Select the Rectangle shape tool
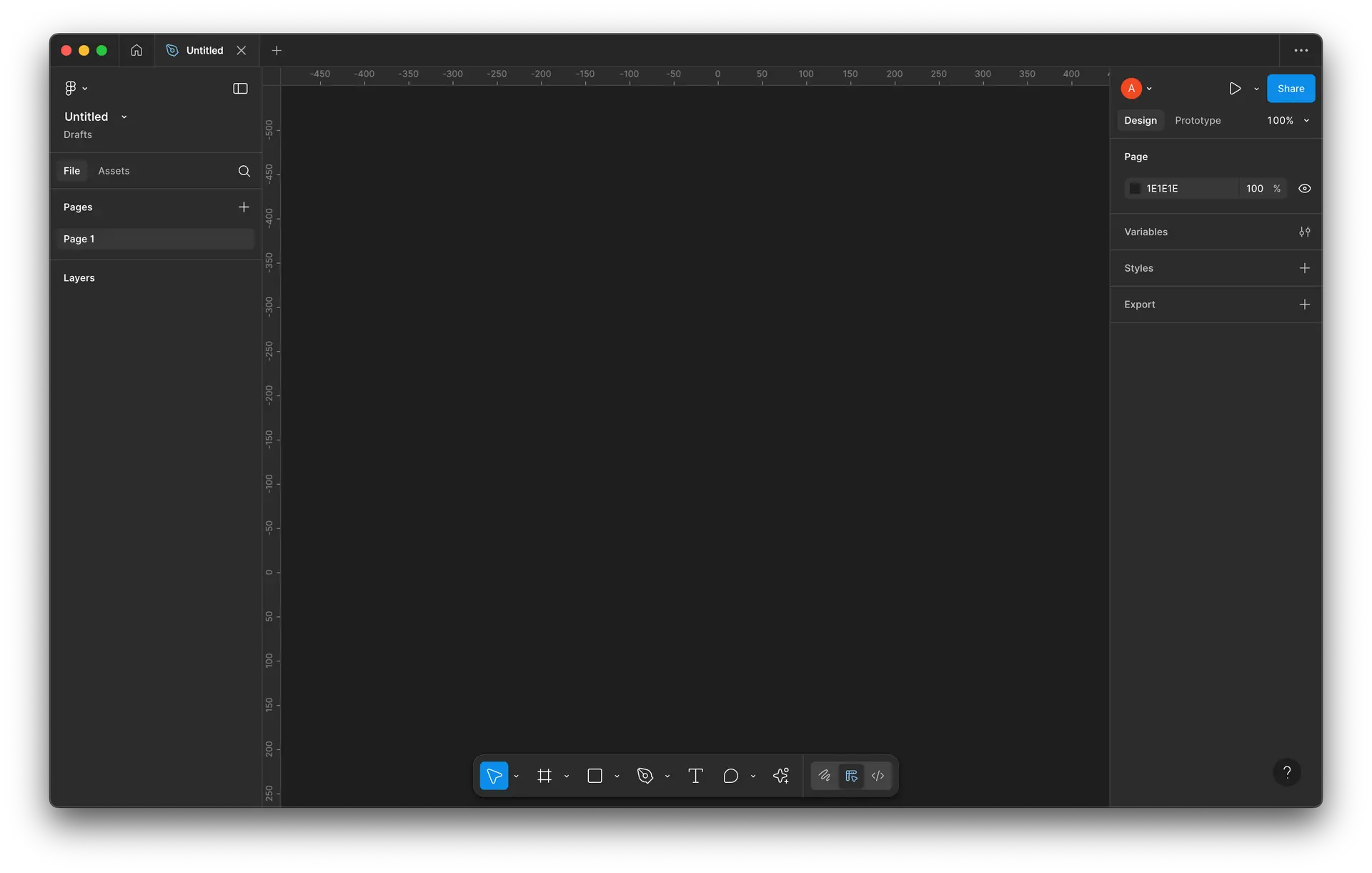This screenshot has width=1372, height=873. click(595, 776)
